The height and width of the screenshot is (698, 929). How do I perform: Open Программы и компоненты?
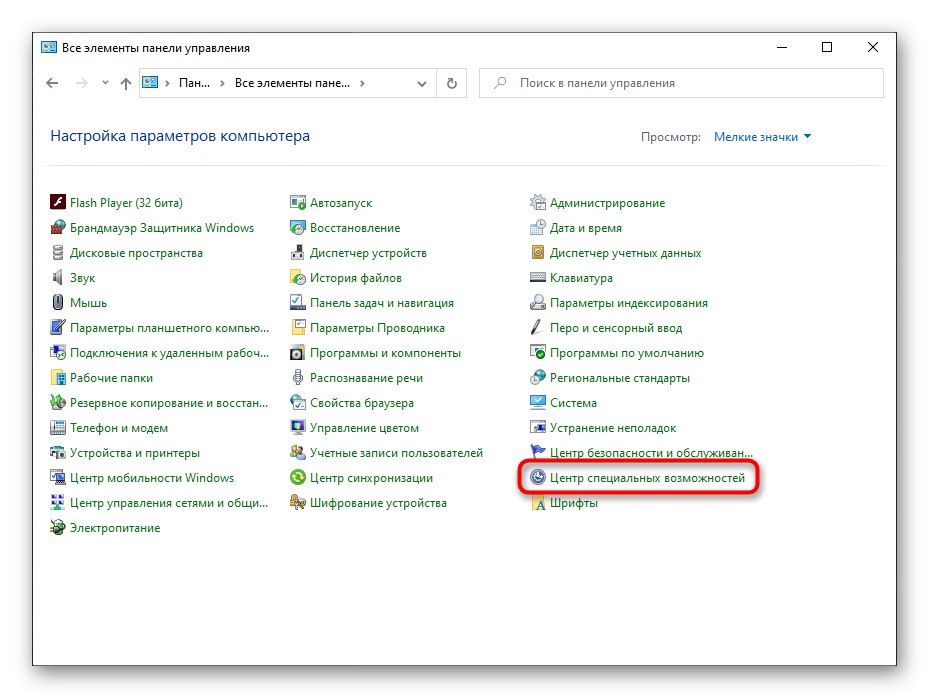click(x=385, y=353)
